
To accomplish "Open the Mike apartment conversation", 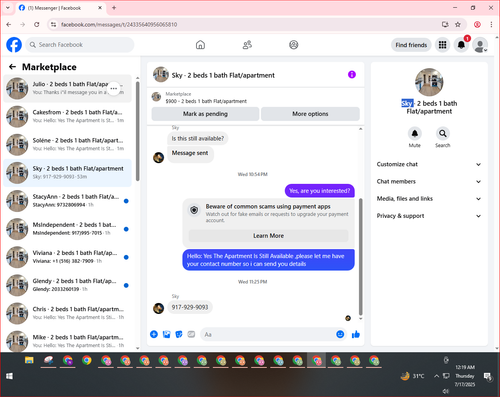I will pyautogui.click(x=67, y=341).
